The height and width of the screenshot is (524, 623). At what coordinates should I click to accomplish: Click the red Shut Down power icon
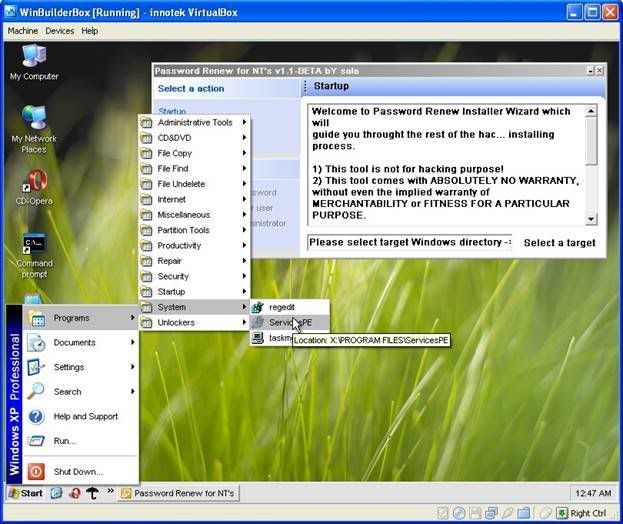pos(36,472)
